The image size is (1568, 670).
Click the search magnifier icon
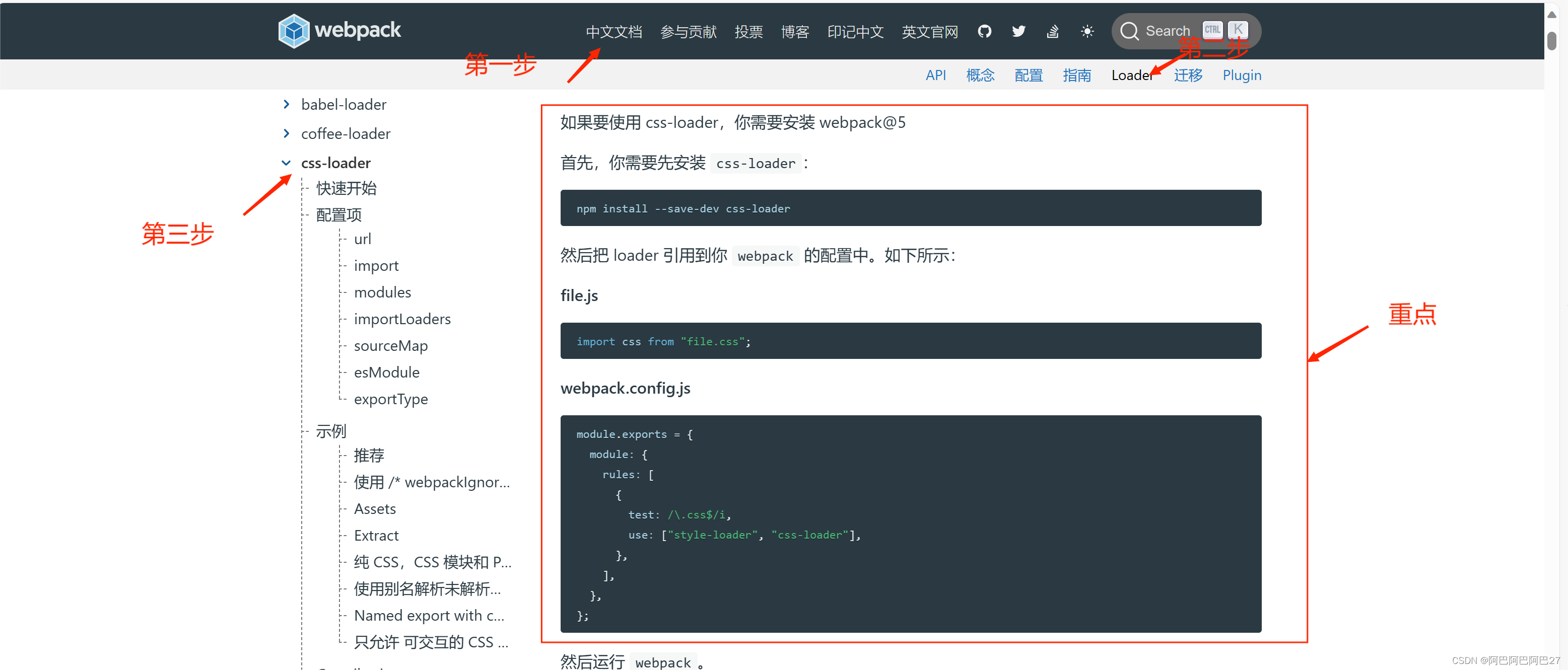coord(1129,31)
